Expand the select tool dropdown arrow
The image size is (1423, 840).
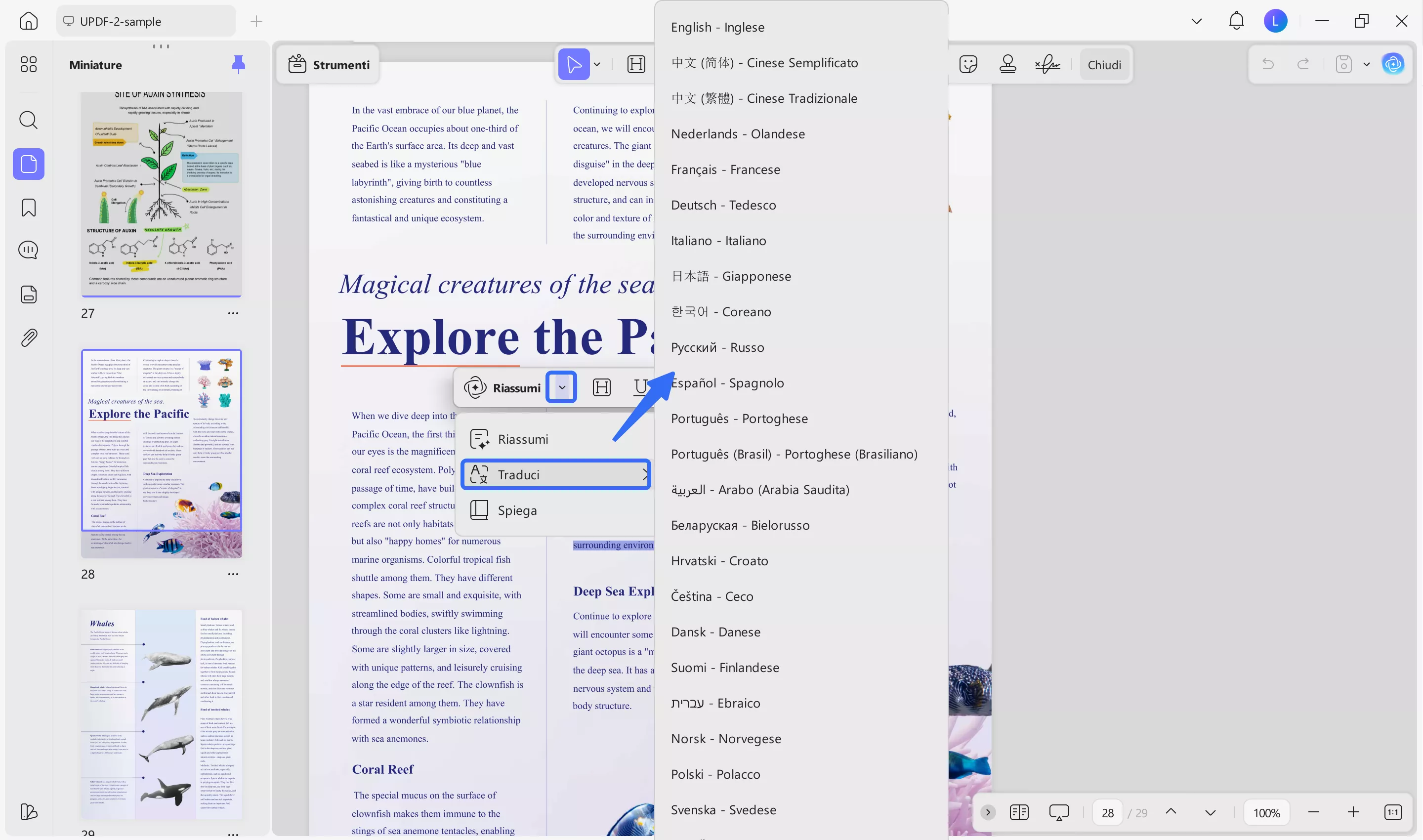[x=596, y=65]
